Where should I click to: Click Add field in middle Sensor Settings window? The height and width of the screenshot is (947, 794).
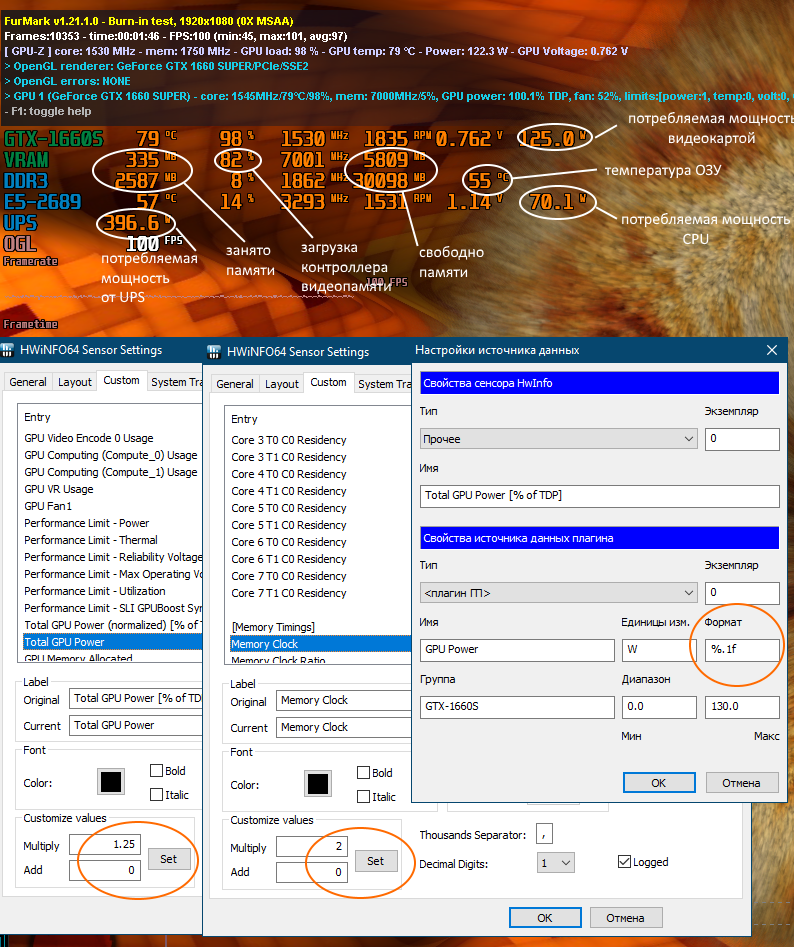point(312,872)
